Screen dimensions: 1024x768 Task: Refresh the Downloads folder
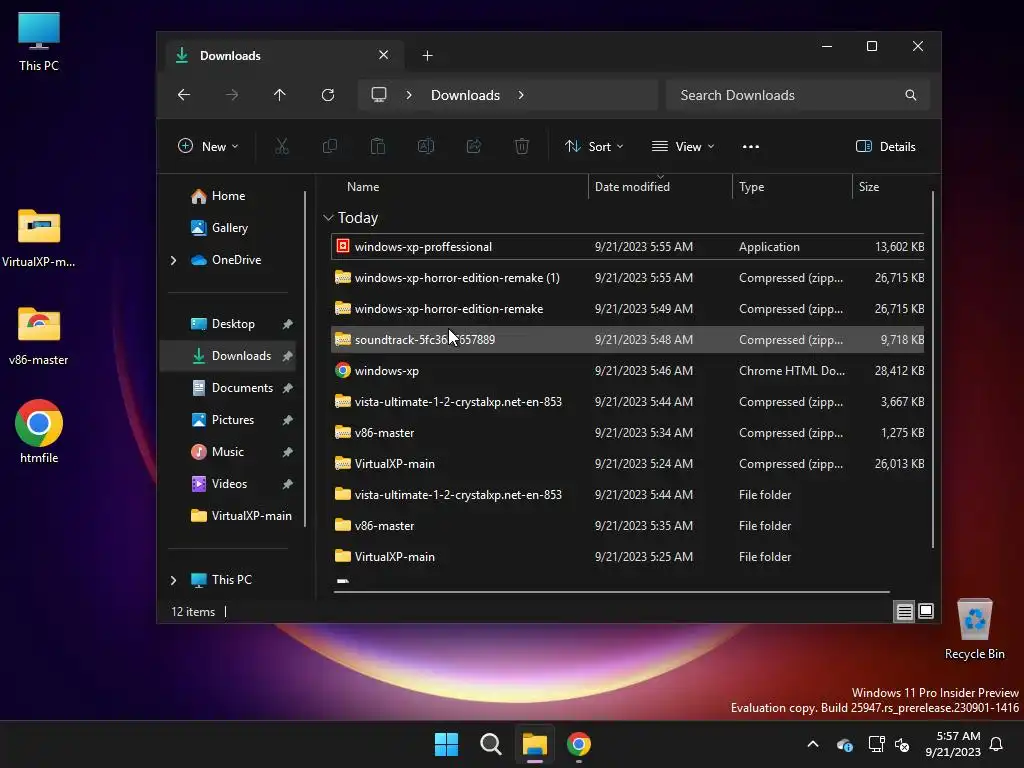pyautogui.click(x=328, y=95)
